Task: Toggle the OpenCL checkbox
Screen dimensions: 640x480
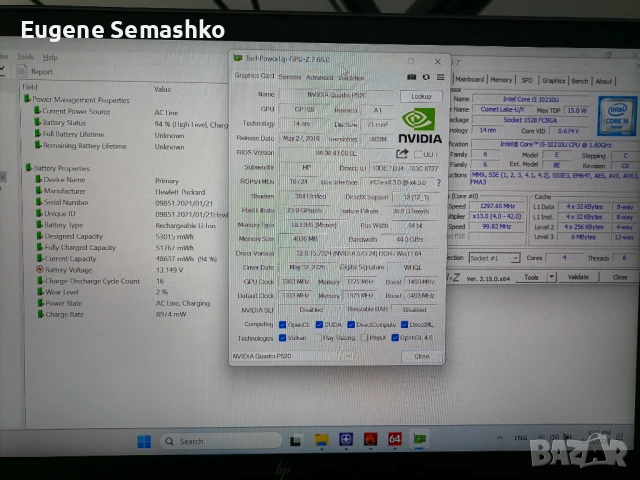Action: point(281,324)
